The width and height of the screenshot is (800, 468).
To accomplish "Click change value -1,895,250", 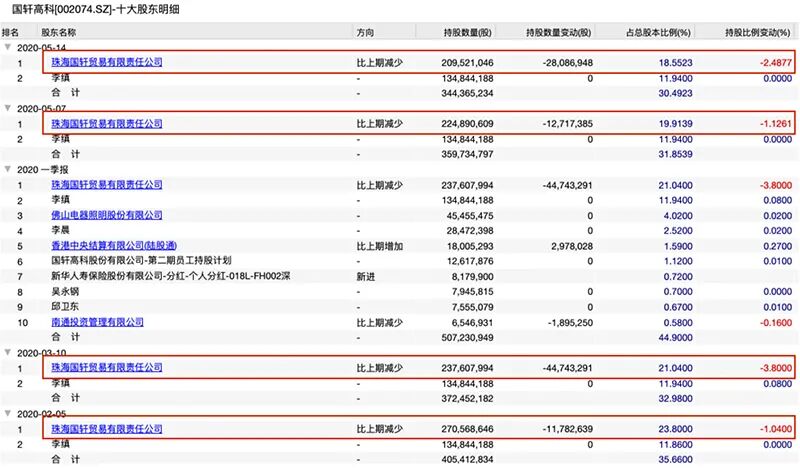I will click(x=570, y=323).
